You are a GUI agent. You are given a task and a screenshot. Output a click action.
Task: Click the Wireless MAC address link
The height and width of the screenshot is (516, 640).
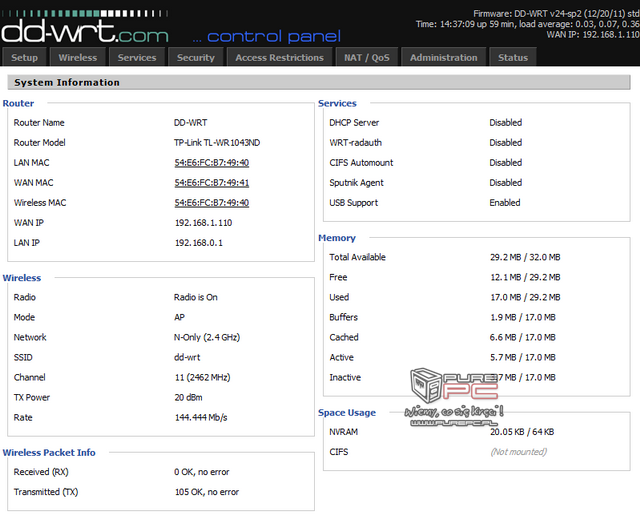tap(211, 202)
